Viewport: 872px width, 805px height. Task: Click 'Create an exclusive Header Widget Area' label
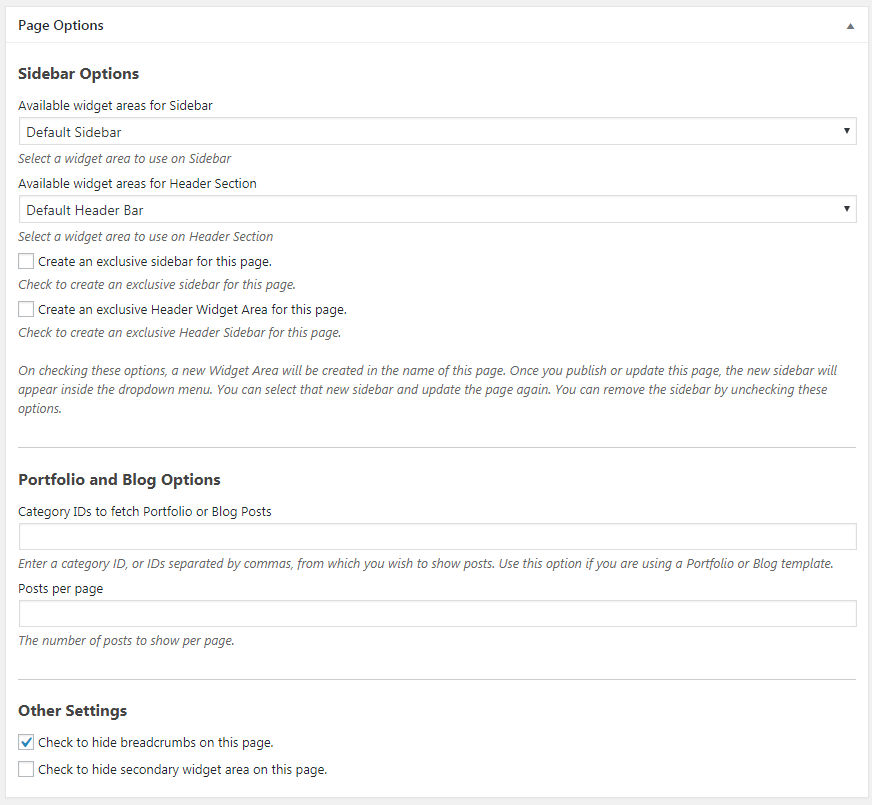point(192,309)
